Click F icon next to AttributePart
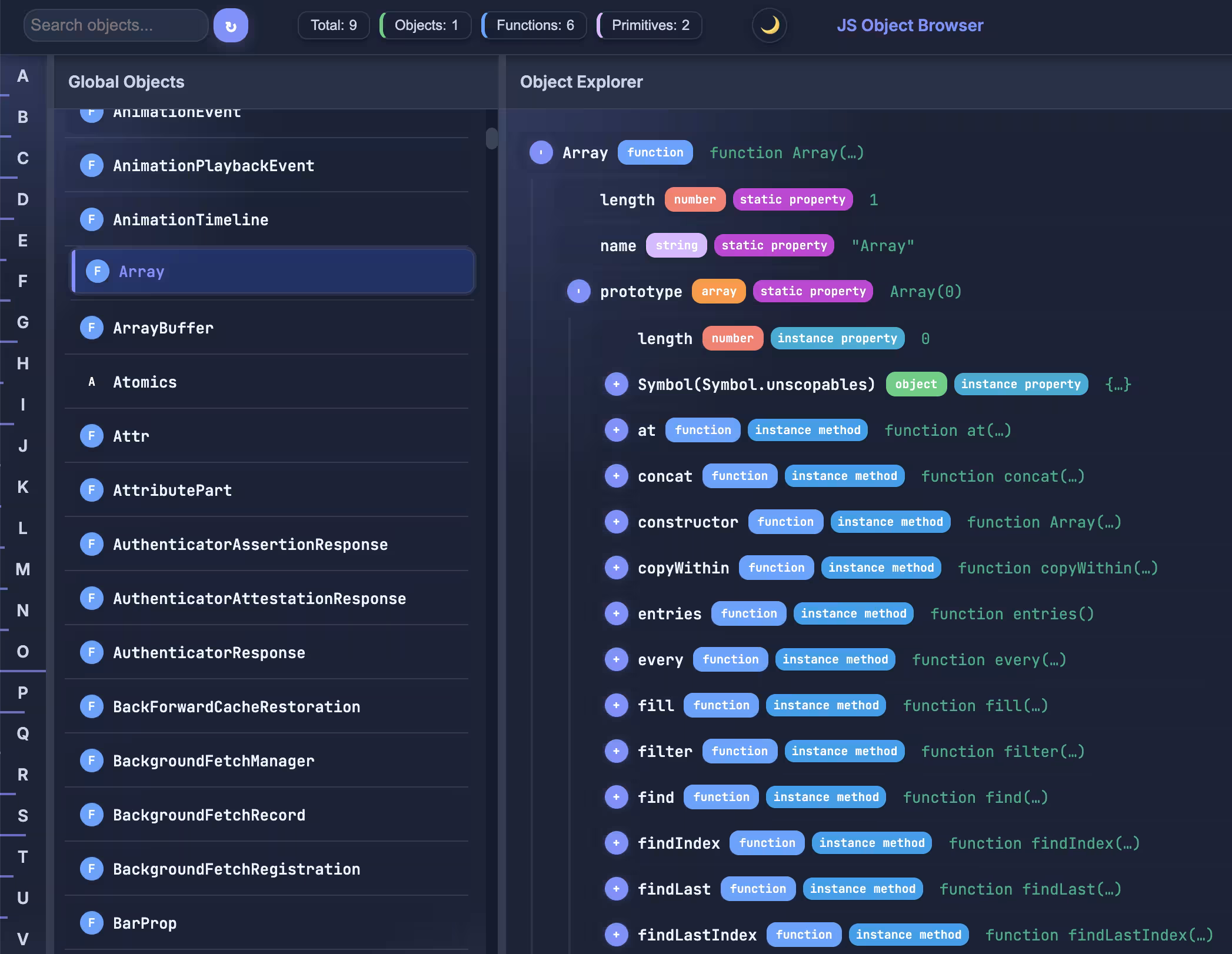The width and height of the screenshot is (1232, 954). [91, 490]
